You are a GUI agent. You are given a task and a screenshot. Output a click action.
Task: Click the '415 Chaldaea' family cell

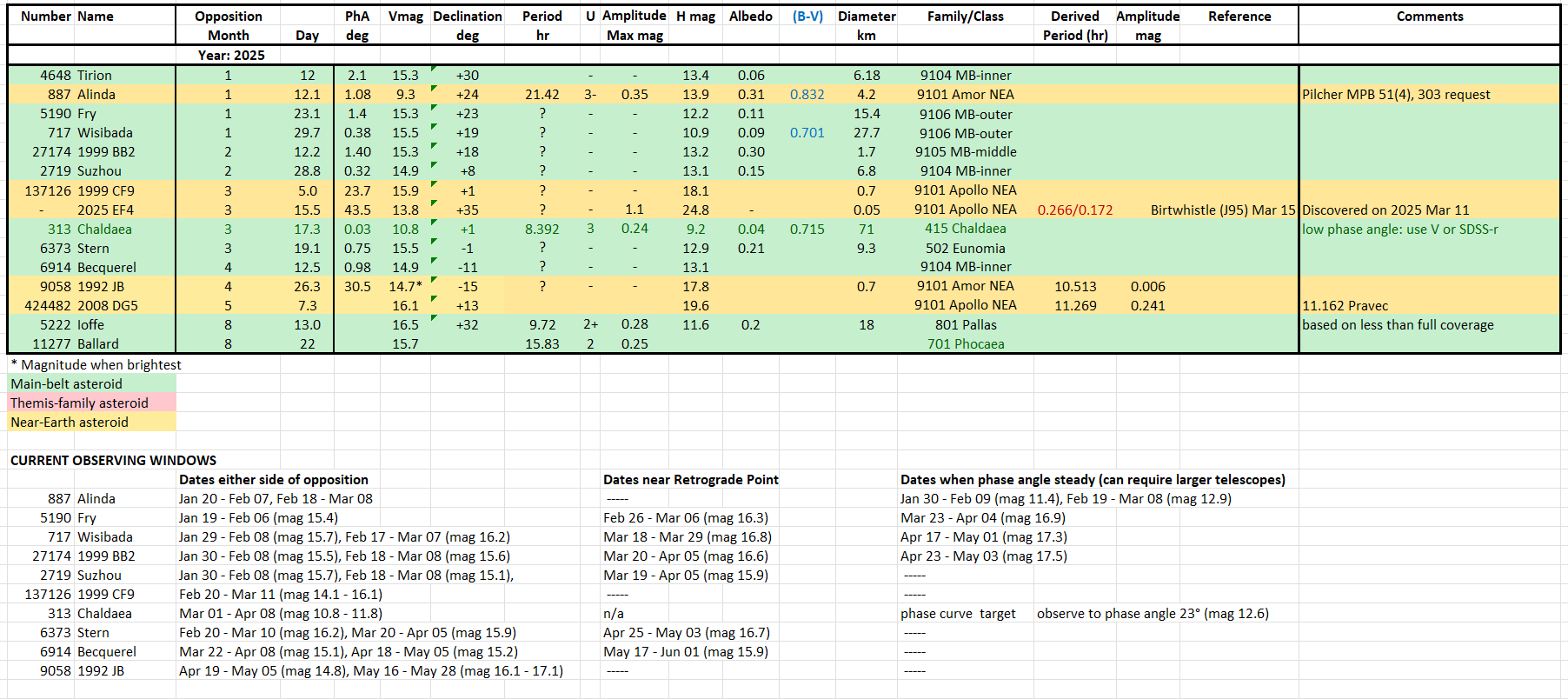point(966,229)
